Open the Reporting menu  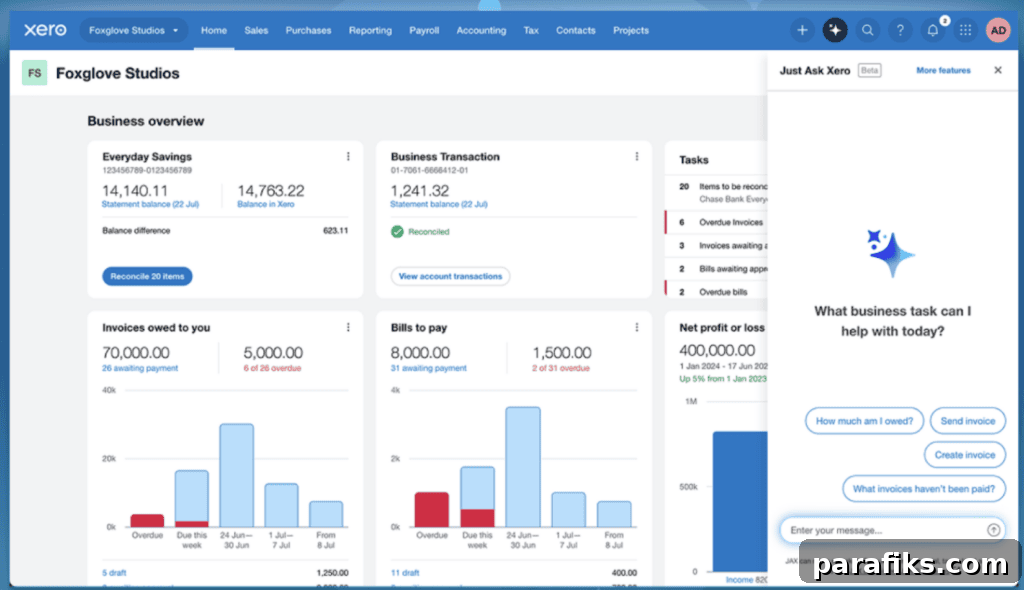[370, 30]
